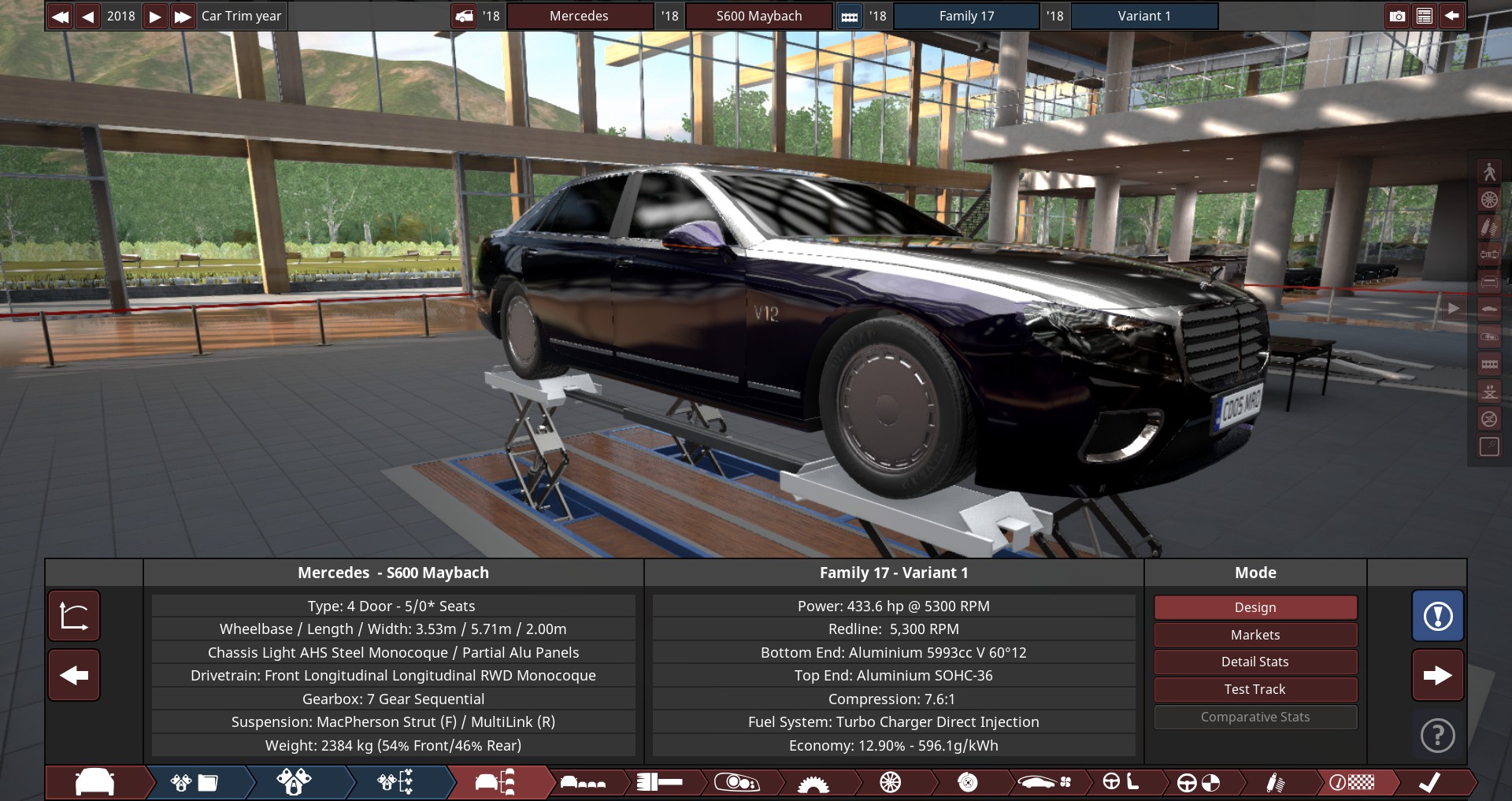1512x801 pixels.
Task: Select the Variant 1 engine name field
Action: pyautogui.click(x=1144, y=16)
